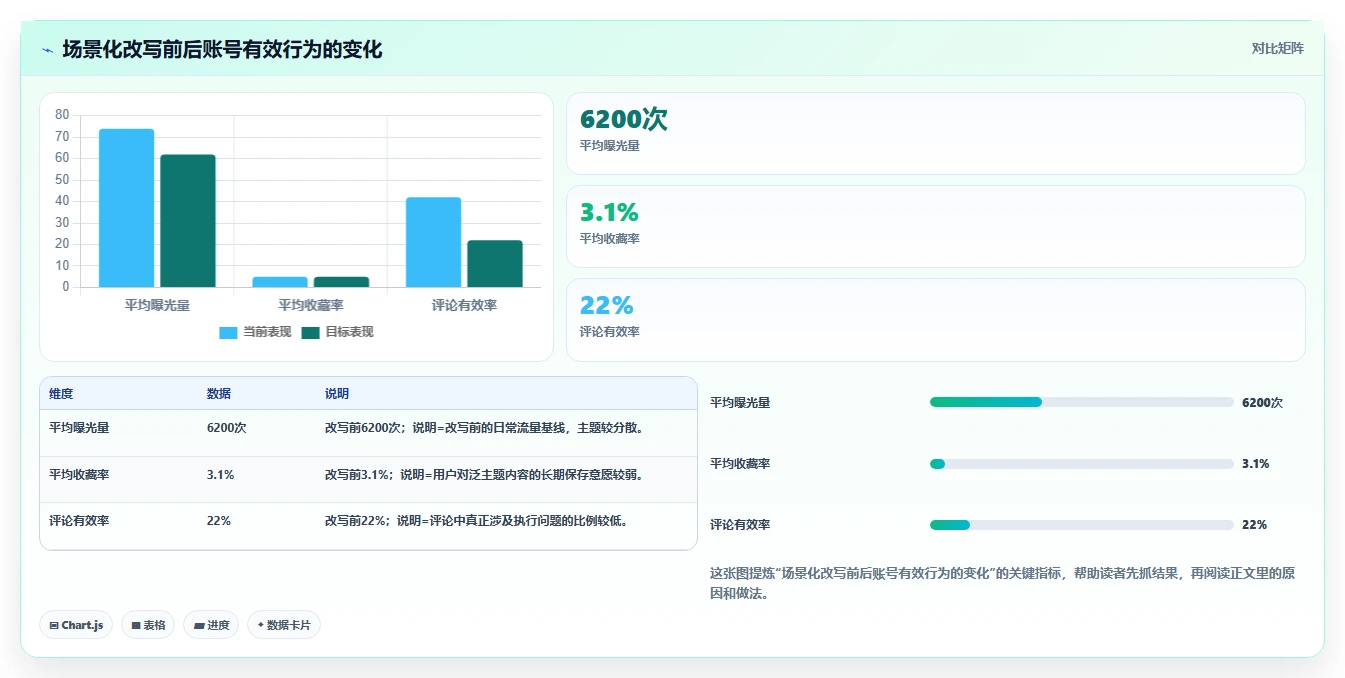Click the 平均收藏率 progress bar
The image size is (1345, 678).
coord(1082,464)
